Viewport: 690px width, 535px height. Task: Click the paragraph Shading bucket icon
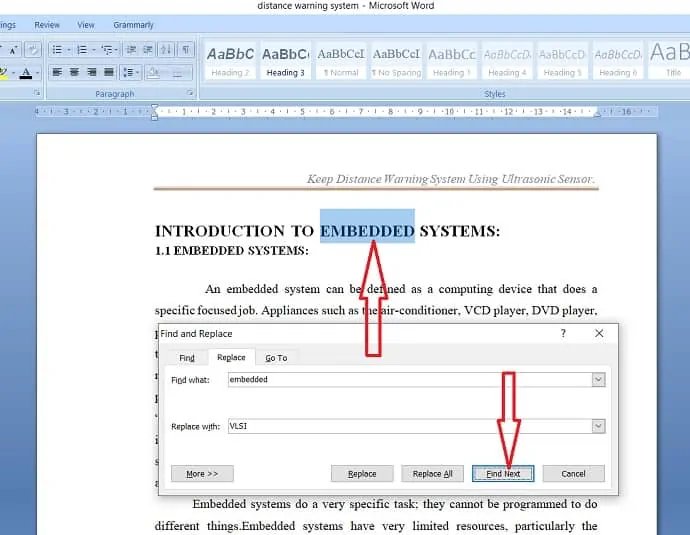click(x=154, y=72)
